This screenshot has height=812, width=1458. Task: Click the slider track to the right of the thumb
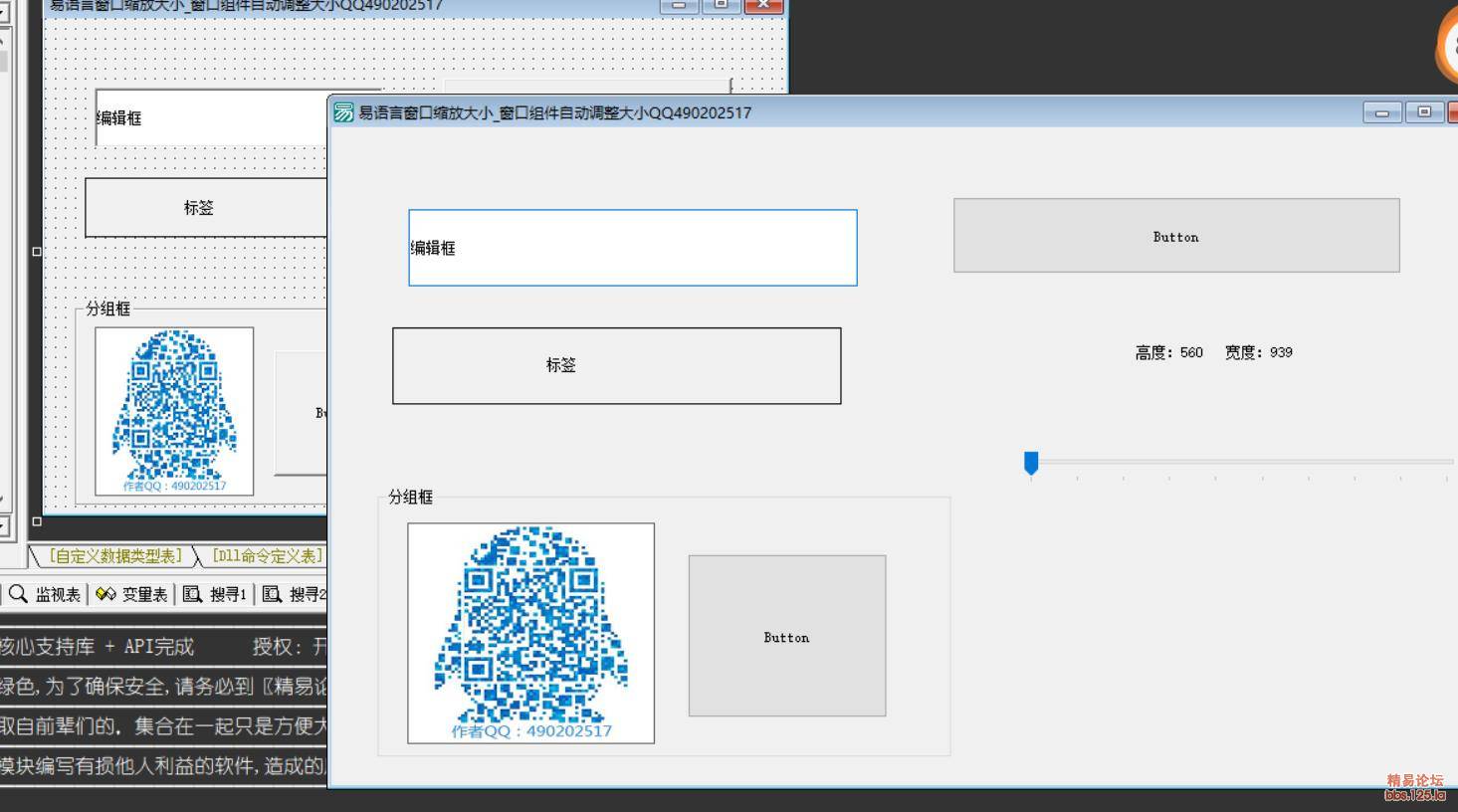[x=1244, y=462]
